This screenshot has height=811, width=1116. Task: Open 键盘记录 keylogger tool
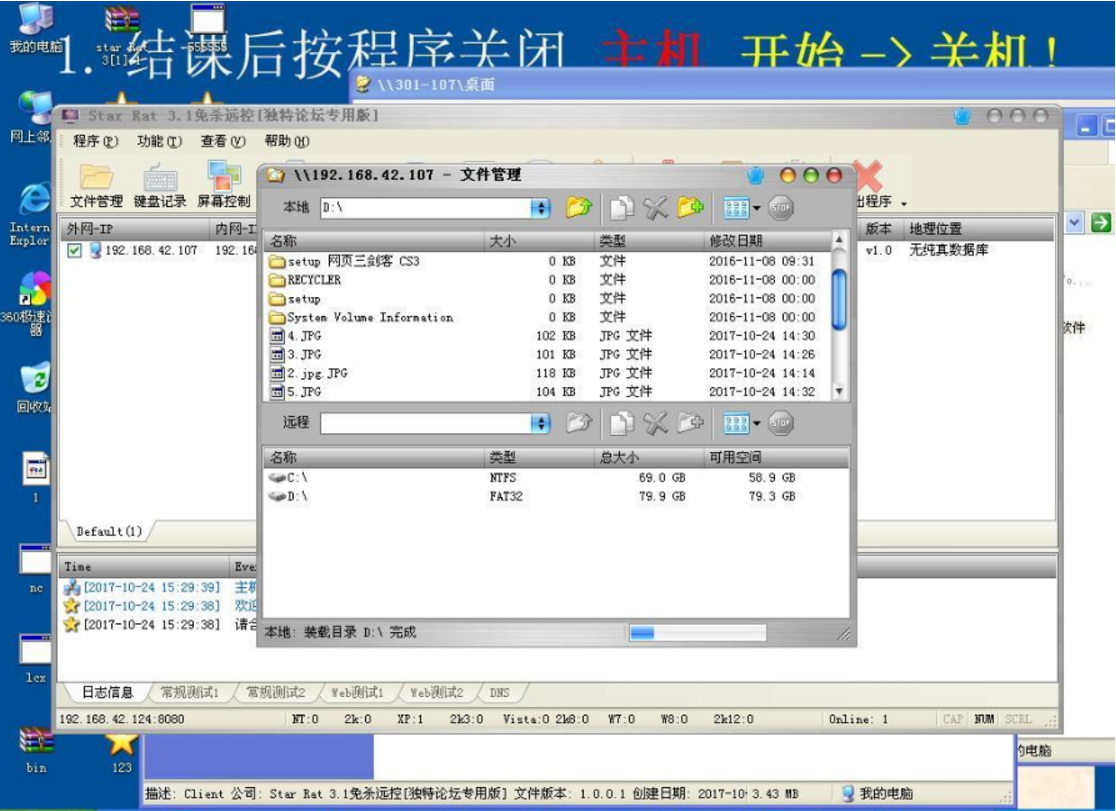coord(159,186)
